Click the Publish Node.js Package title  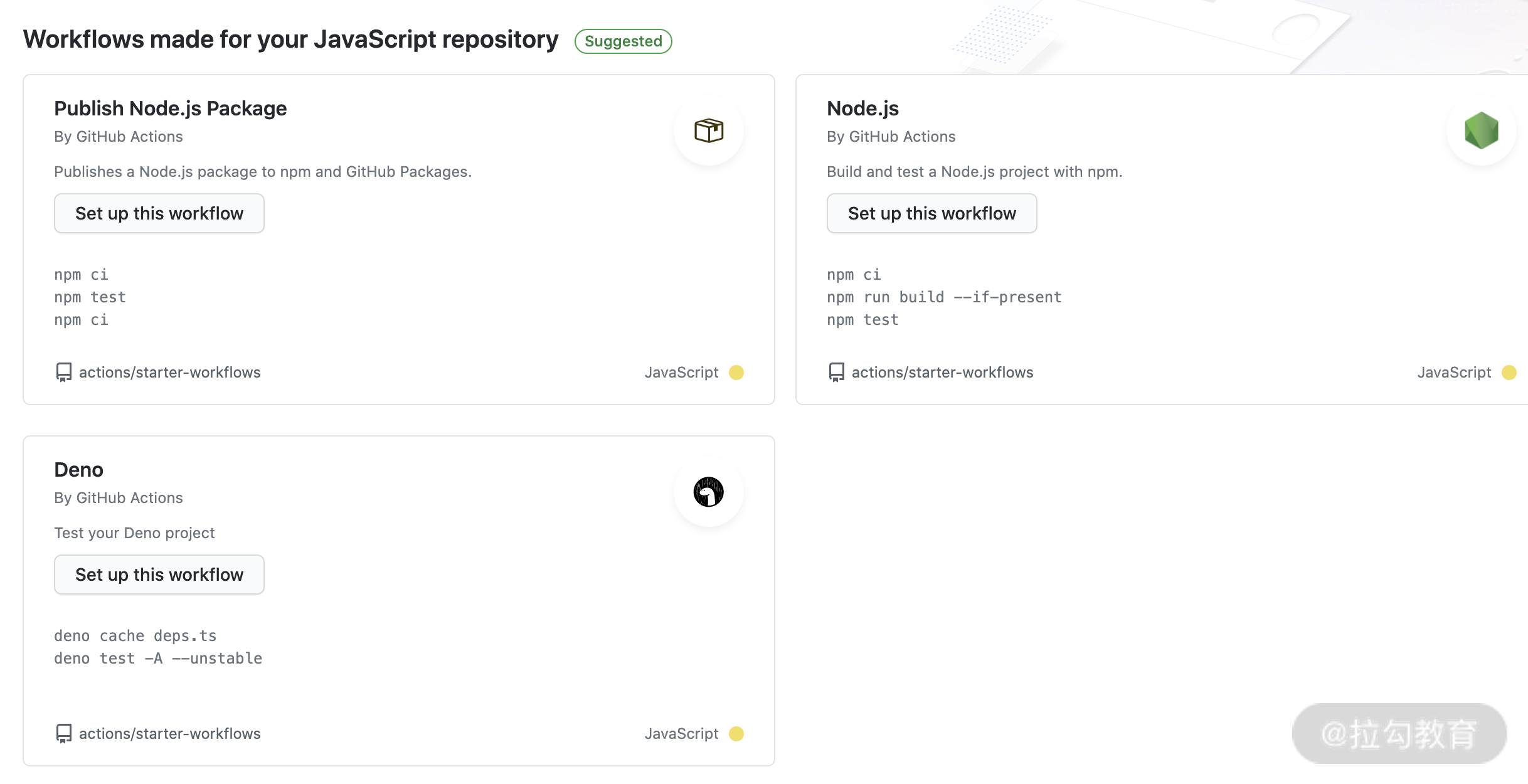(171, 109)
